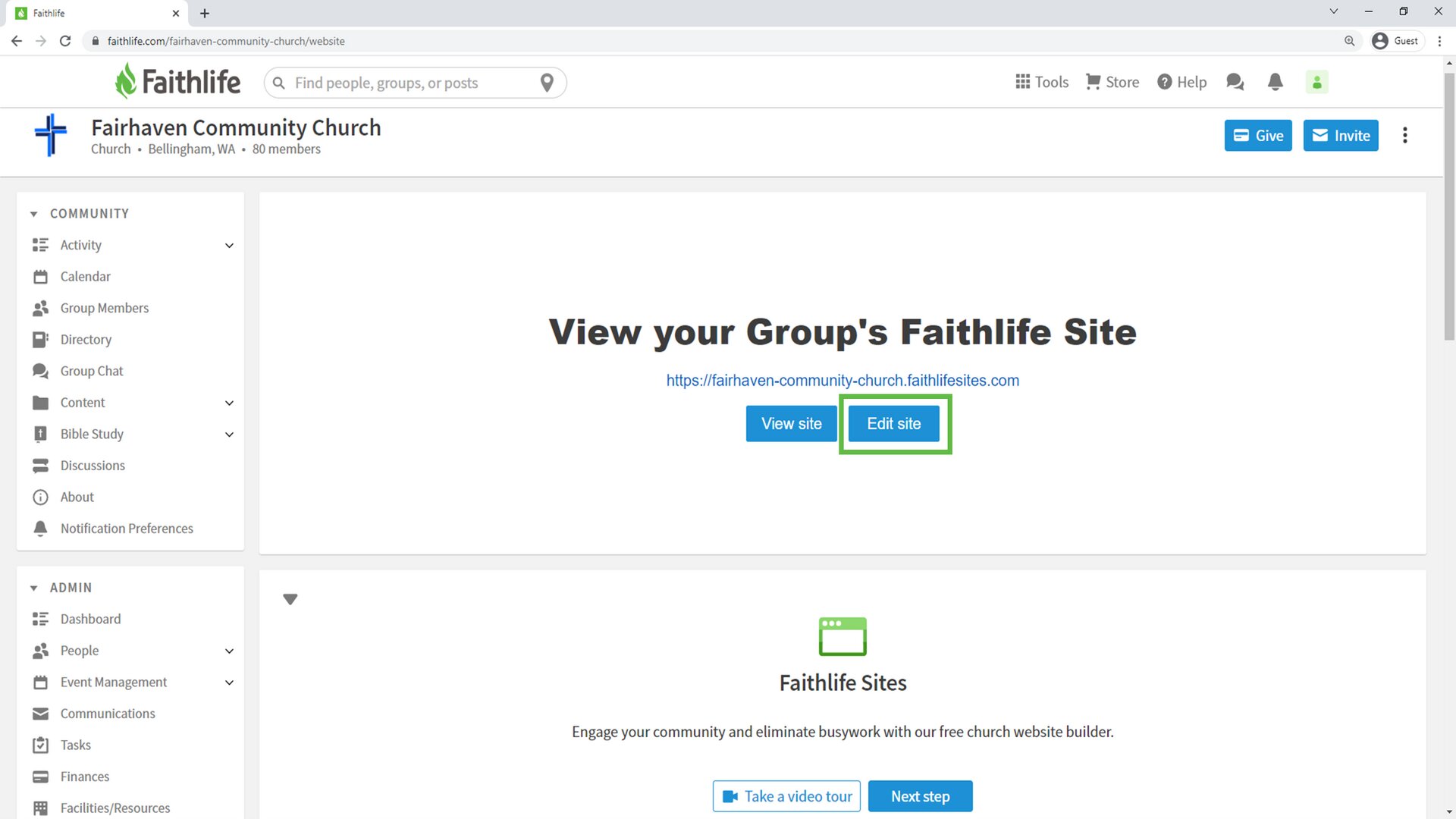Image resolution: width=1456 pixels, height=819 pixels.
Task: Open Discussions in the sidebar
Action: coord(93,466)
